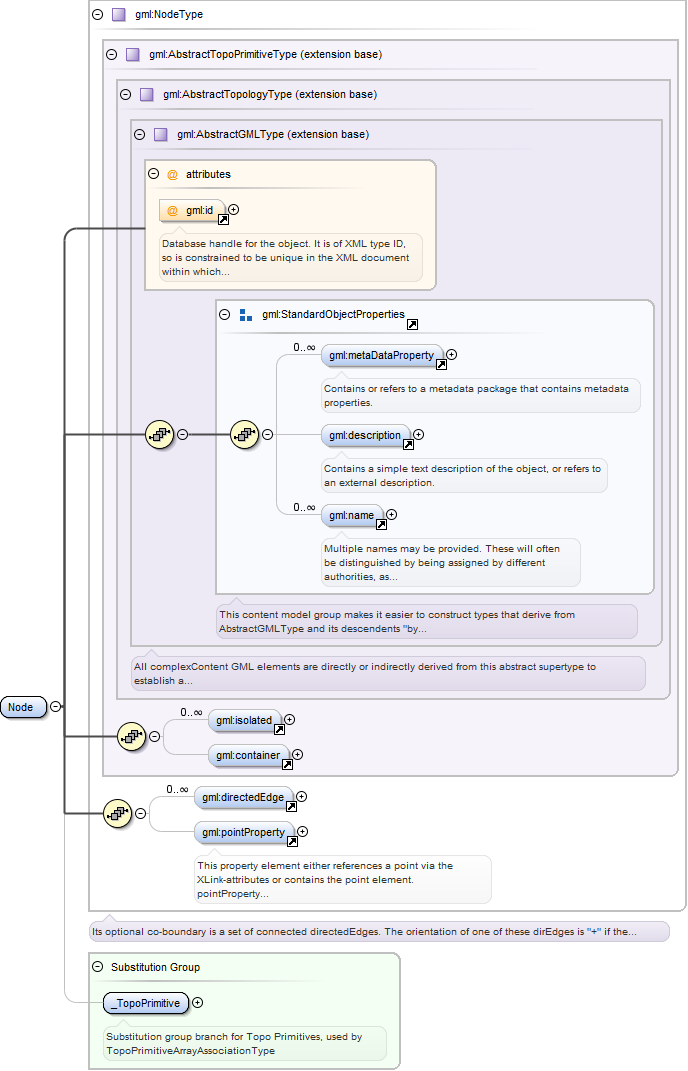
Task: Click 'Contains a simple text description' note
Action: tap(465, 475)
